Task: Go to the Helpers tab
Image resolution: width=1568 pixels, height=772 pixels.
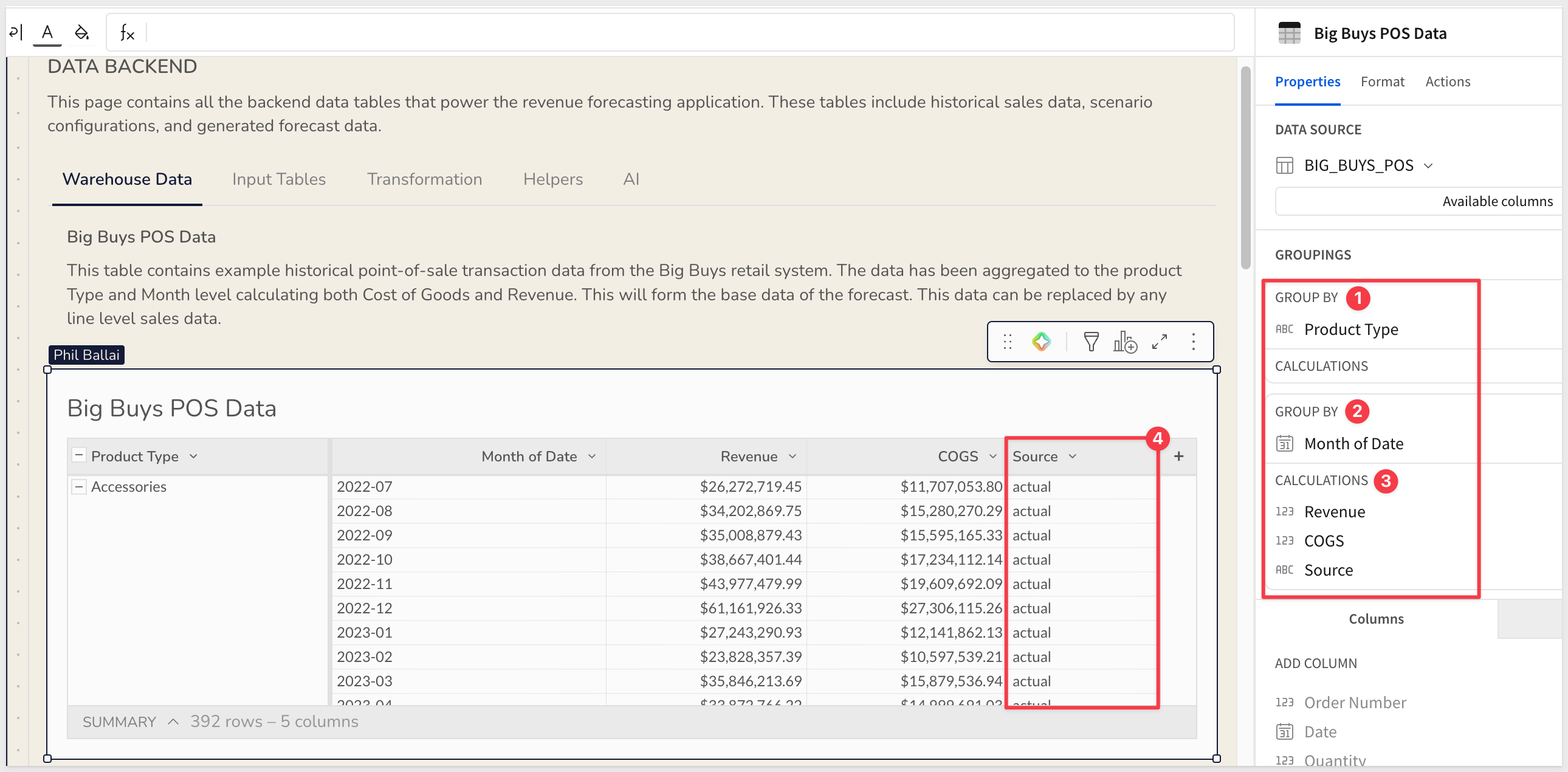Action: click(x=552, y=179)
